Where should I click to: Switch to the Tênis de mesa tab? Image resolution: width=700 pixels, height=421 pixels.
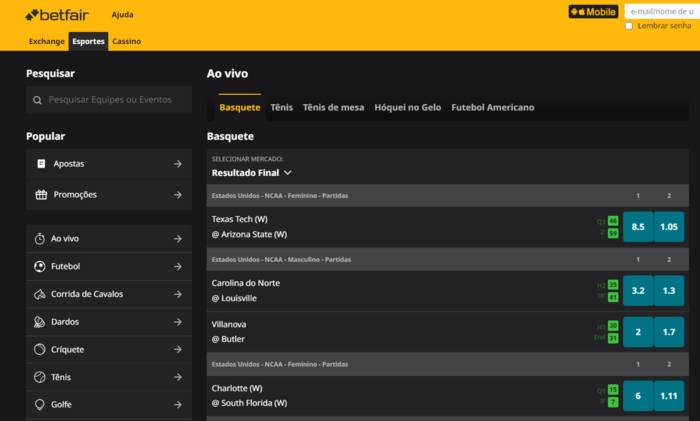point(333,107)
